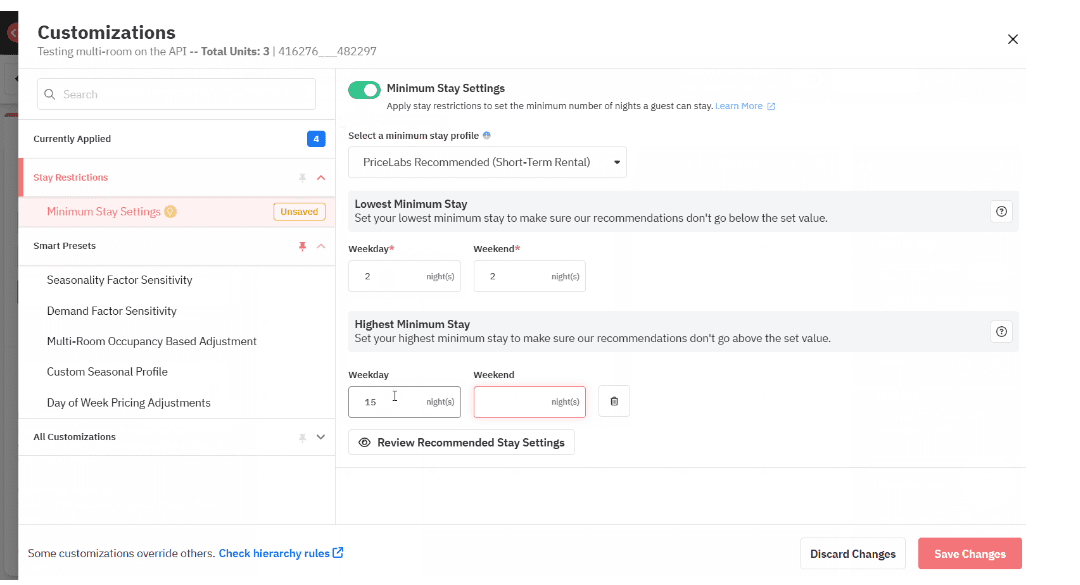The width and height of the screenshot is (1080, 585).
Task: Click the pin icon on All Customizations
Action: 302,437
